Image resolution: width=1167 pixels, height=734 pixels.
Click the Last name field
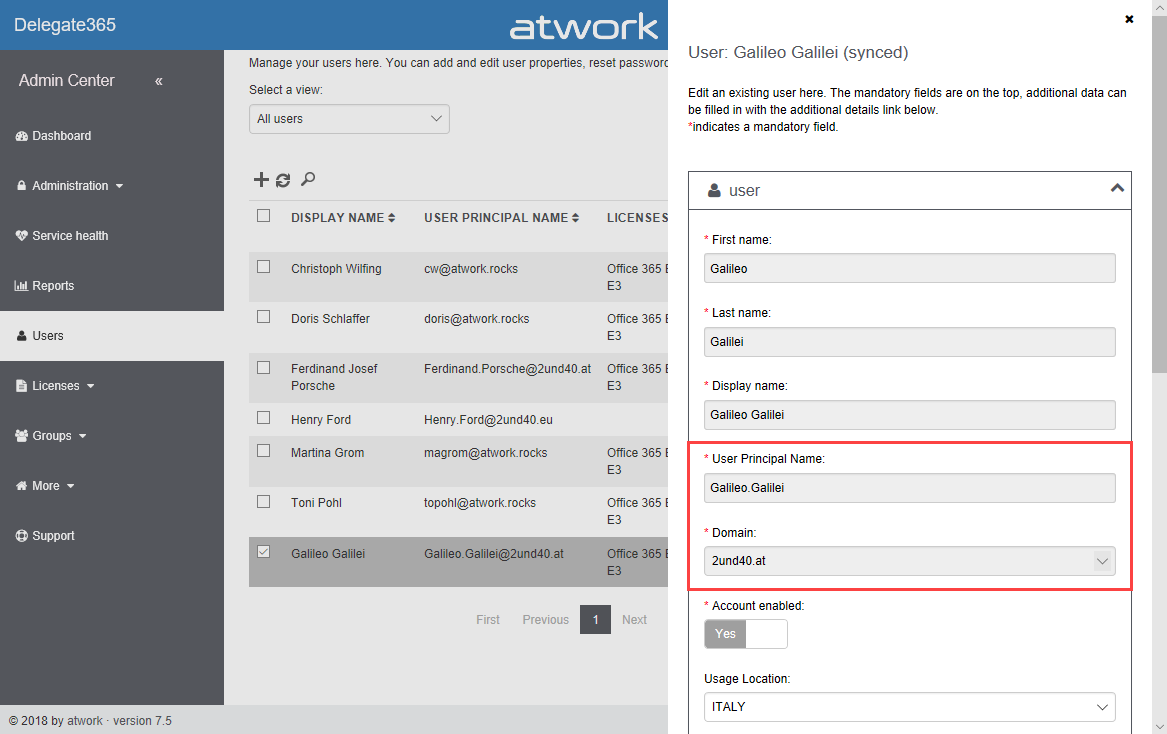[909, 342]
